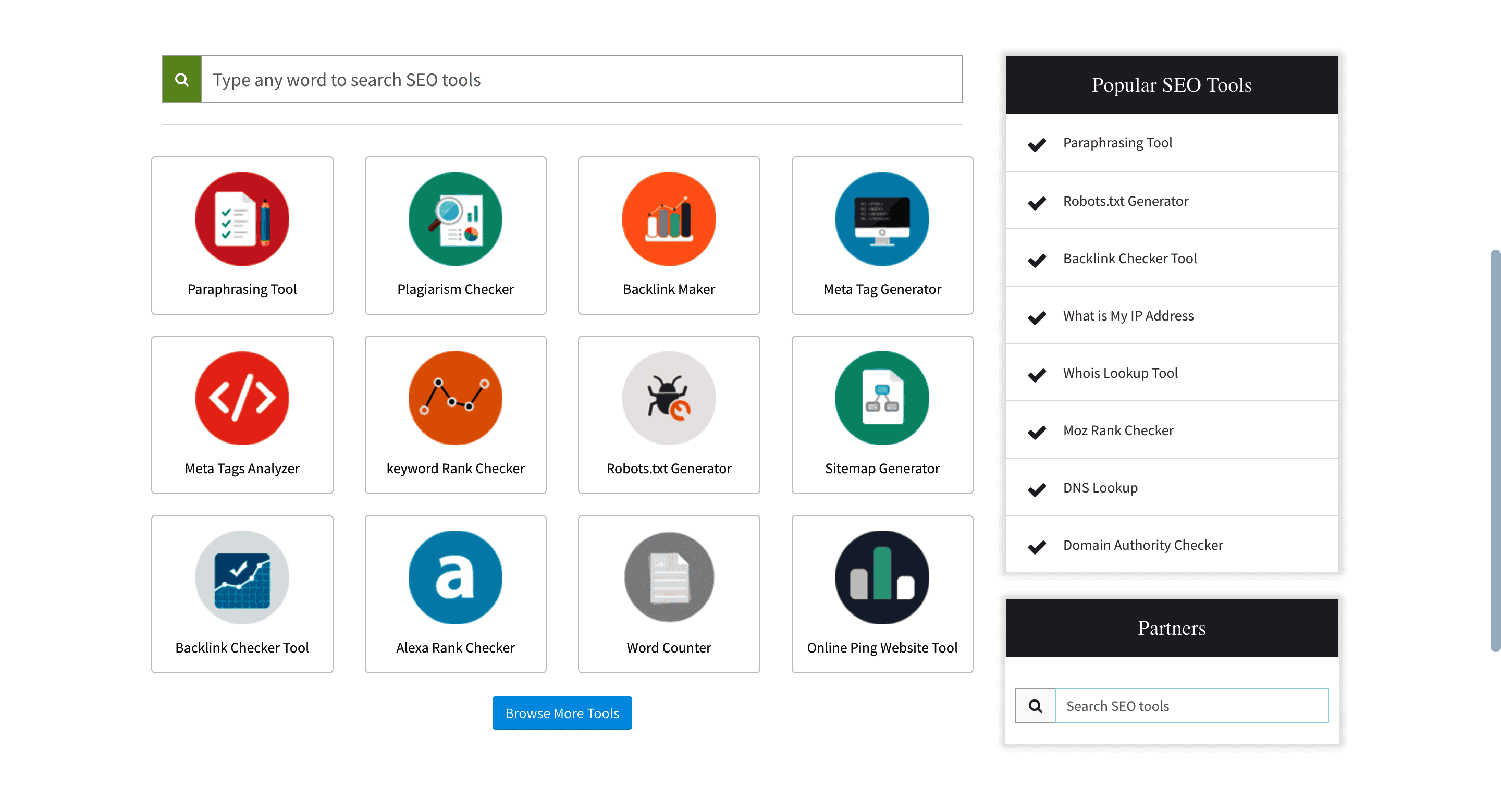This screenshot has height=812, width=1501.
Task: Open the Paraphrasing Tool icon
Action: [242, 218]
